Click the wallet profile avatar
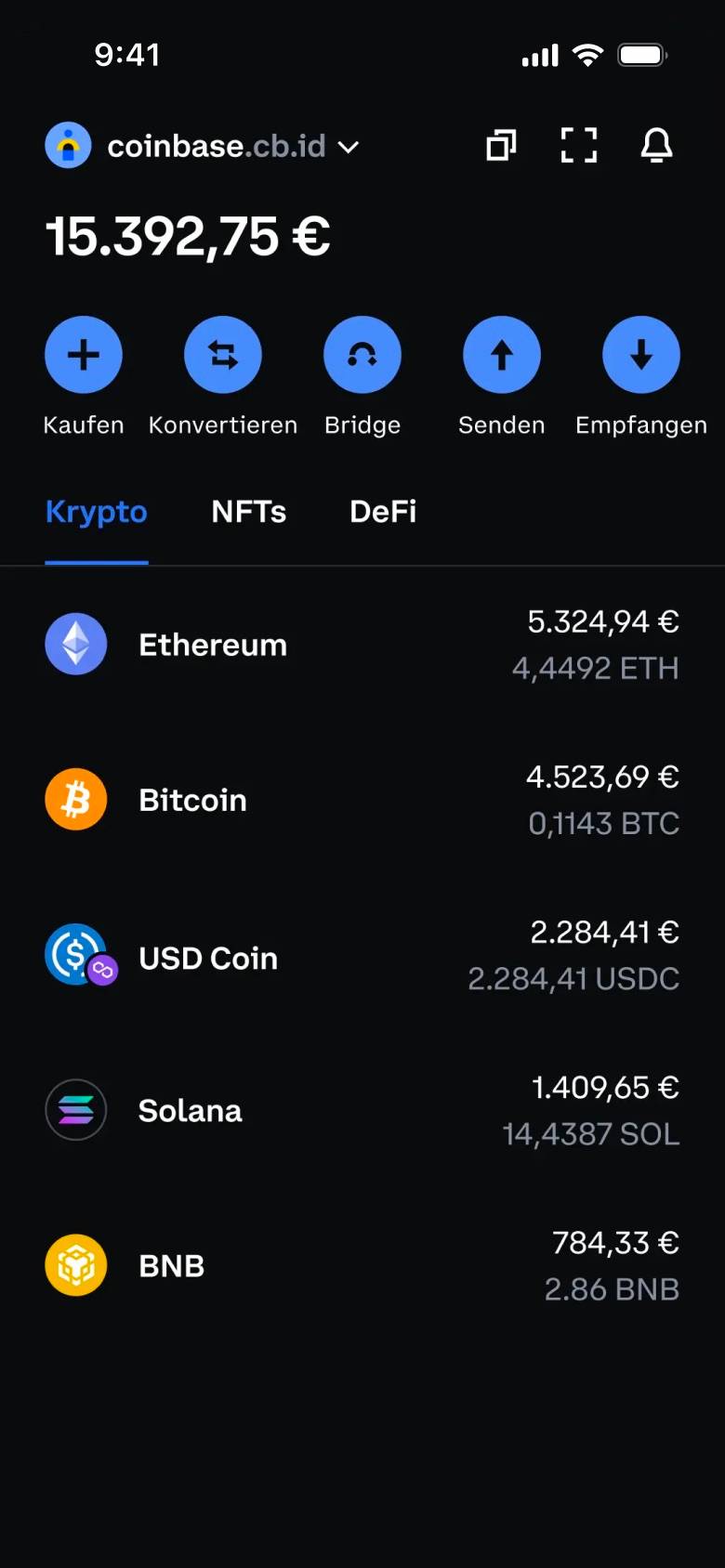The width and height of the screenshot is (725, 1568). [x=68, y=145]
